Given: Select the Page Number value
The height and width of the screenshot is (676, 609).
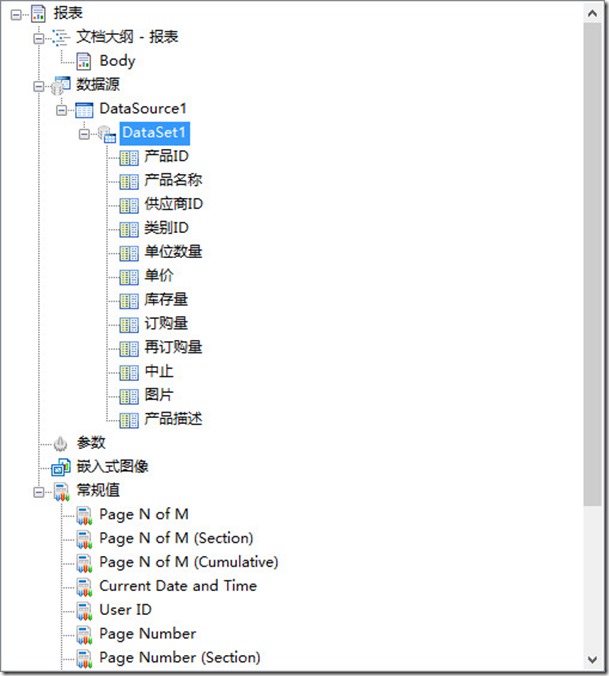Looking at the screenshot, I should pyautogui.click(x=147, y=633).
